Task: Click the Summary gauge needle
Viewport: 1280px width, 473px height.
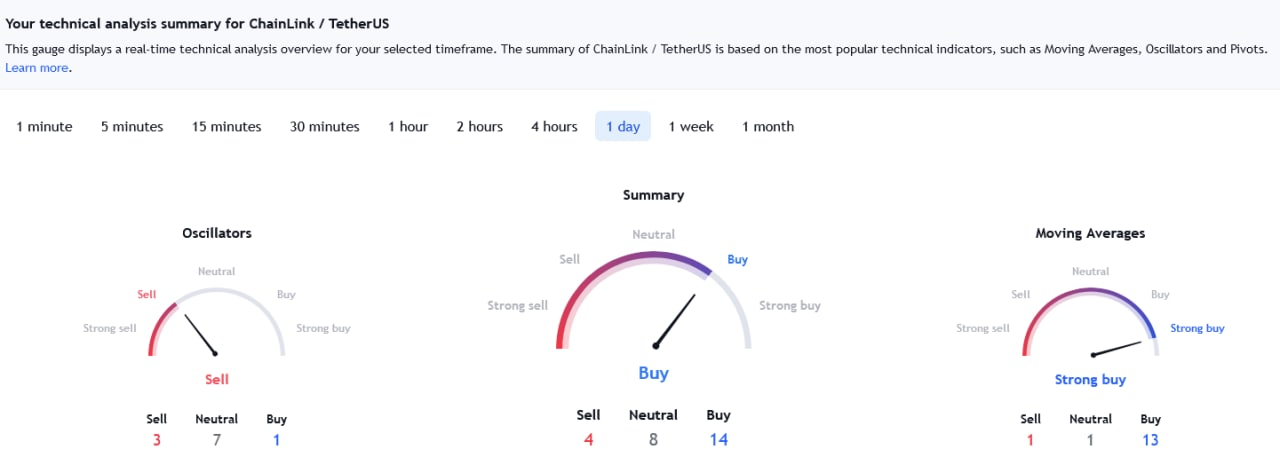Action: (x=675, y=320)
